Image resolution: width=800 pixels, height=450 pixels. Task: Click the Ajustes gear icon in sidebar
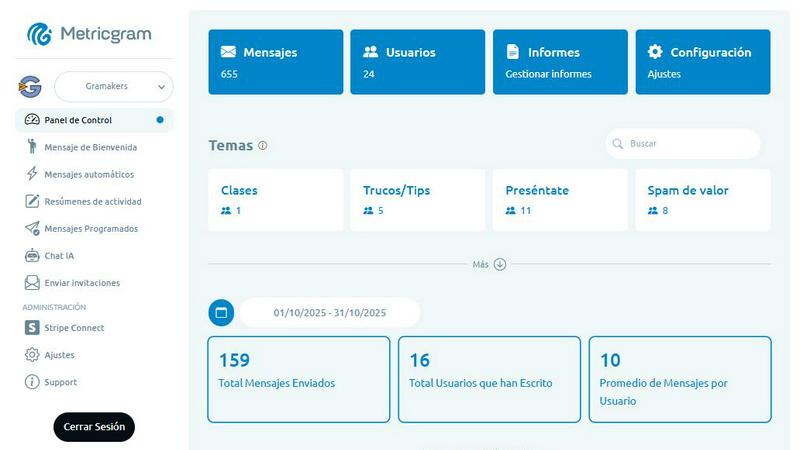(32, 355)
